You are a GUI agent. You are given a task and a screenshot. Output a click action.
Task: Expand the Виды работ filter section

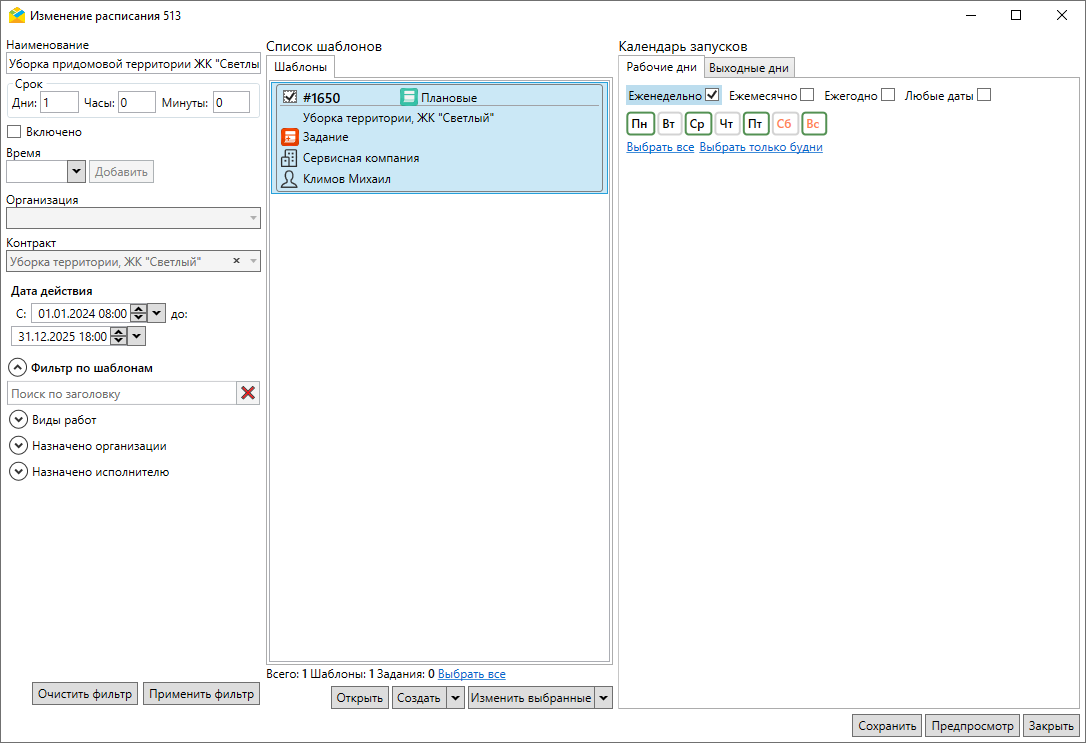tap(17, 420)
